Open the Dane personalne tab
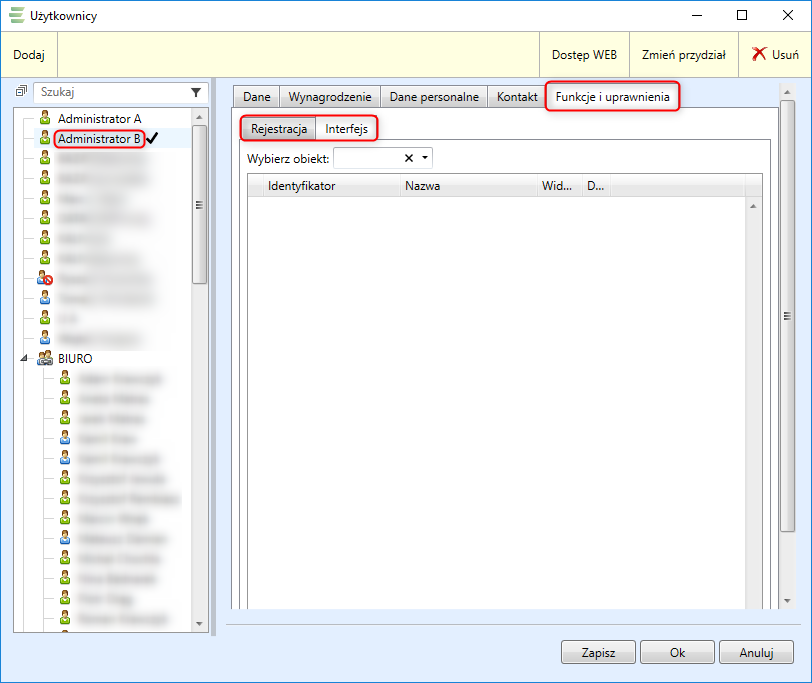This screenshot has width=812, height=683. point(434,97)
